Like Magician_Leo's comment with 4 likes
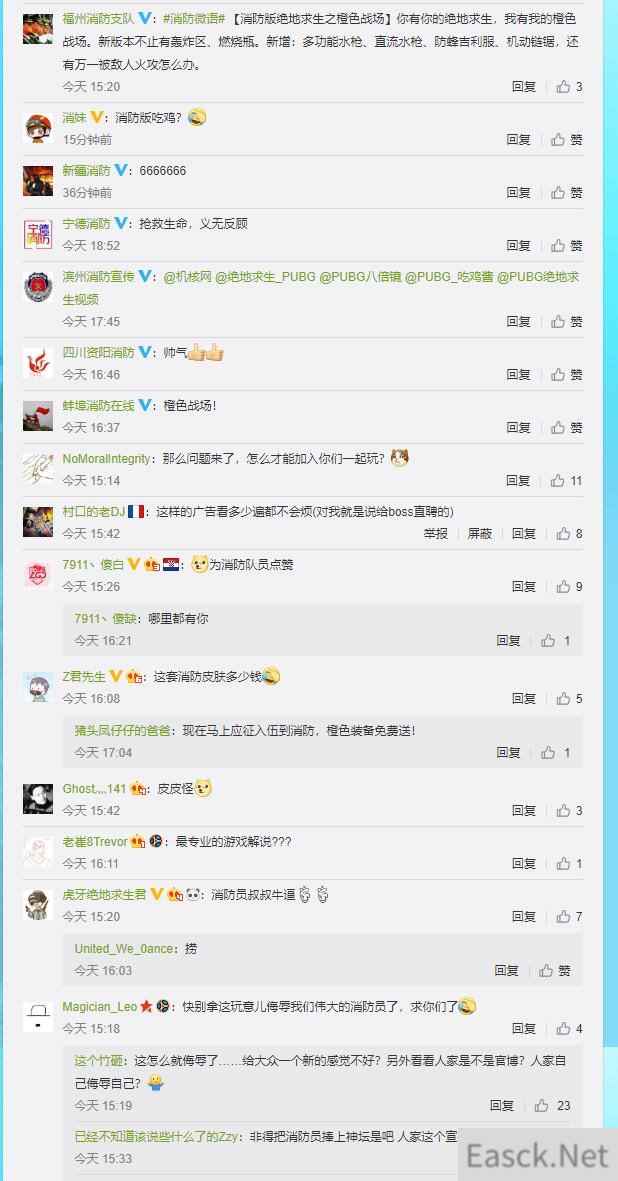The image size is (618, 1181). pos(569,1029)
